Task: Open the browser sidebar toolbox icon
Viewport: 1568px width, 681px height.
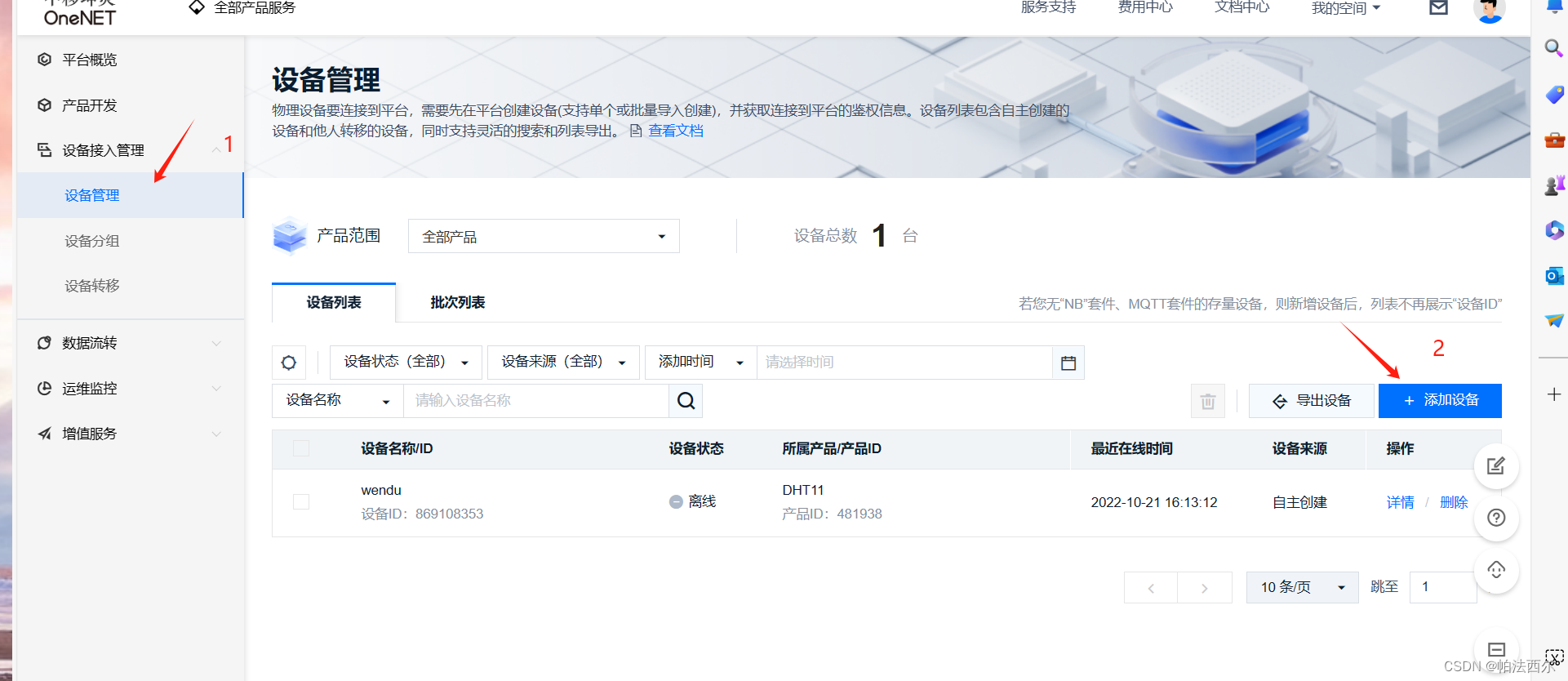Action: (1554, 140)
